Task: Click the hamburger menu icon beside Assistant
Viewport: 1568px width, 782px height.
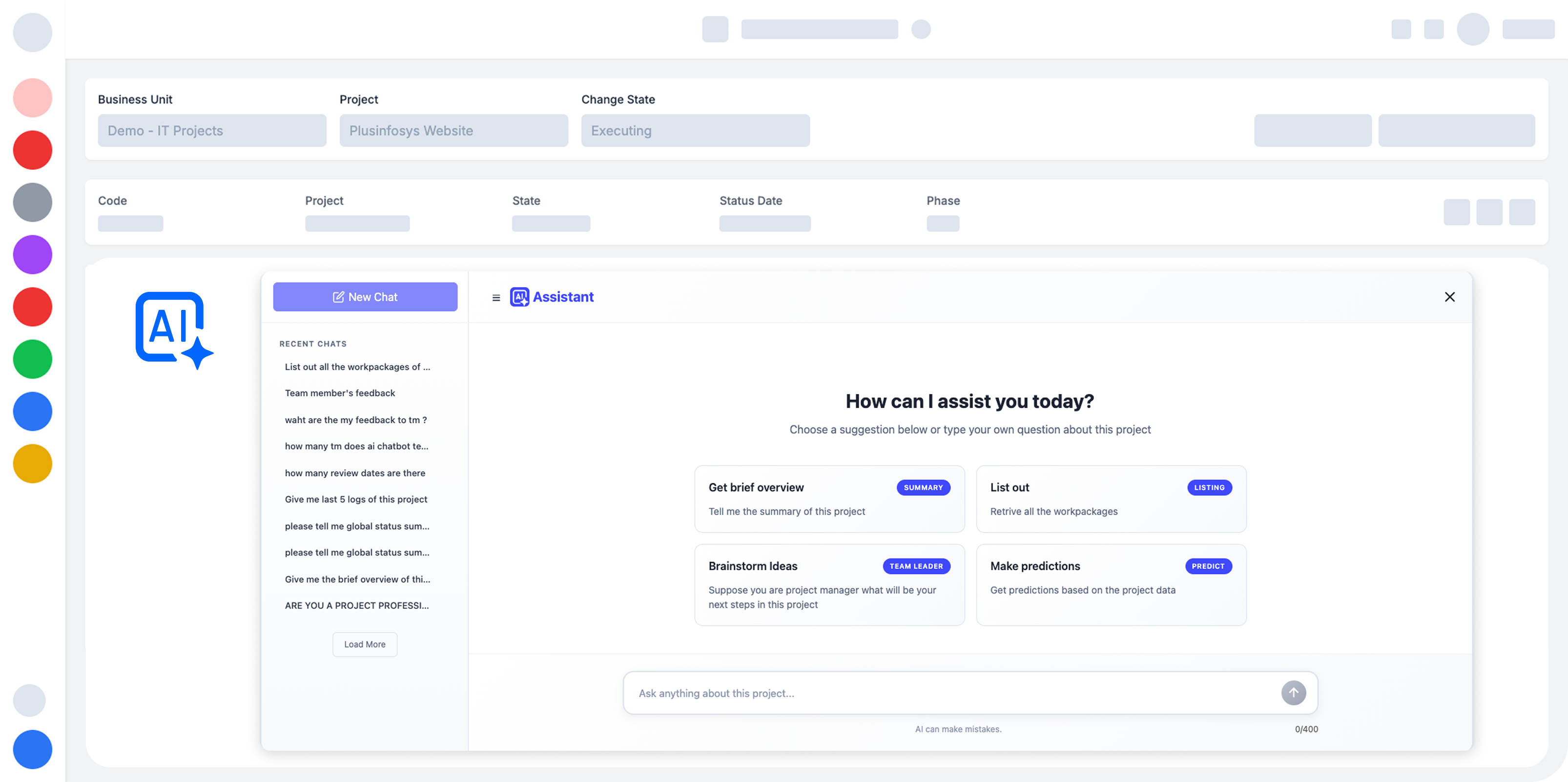Action: point(496,298)
